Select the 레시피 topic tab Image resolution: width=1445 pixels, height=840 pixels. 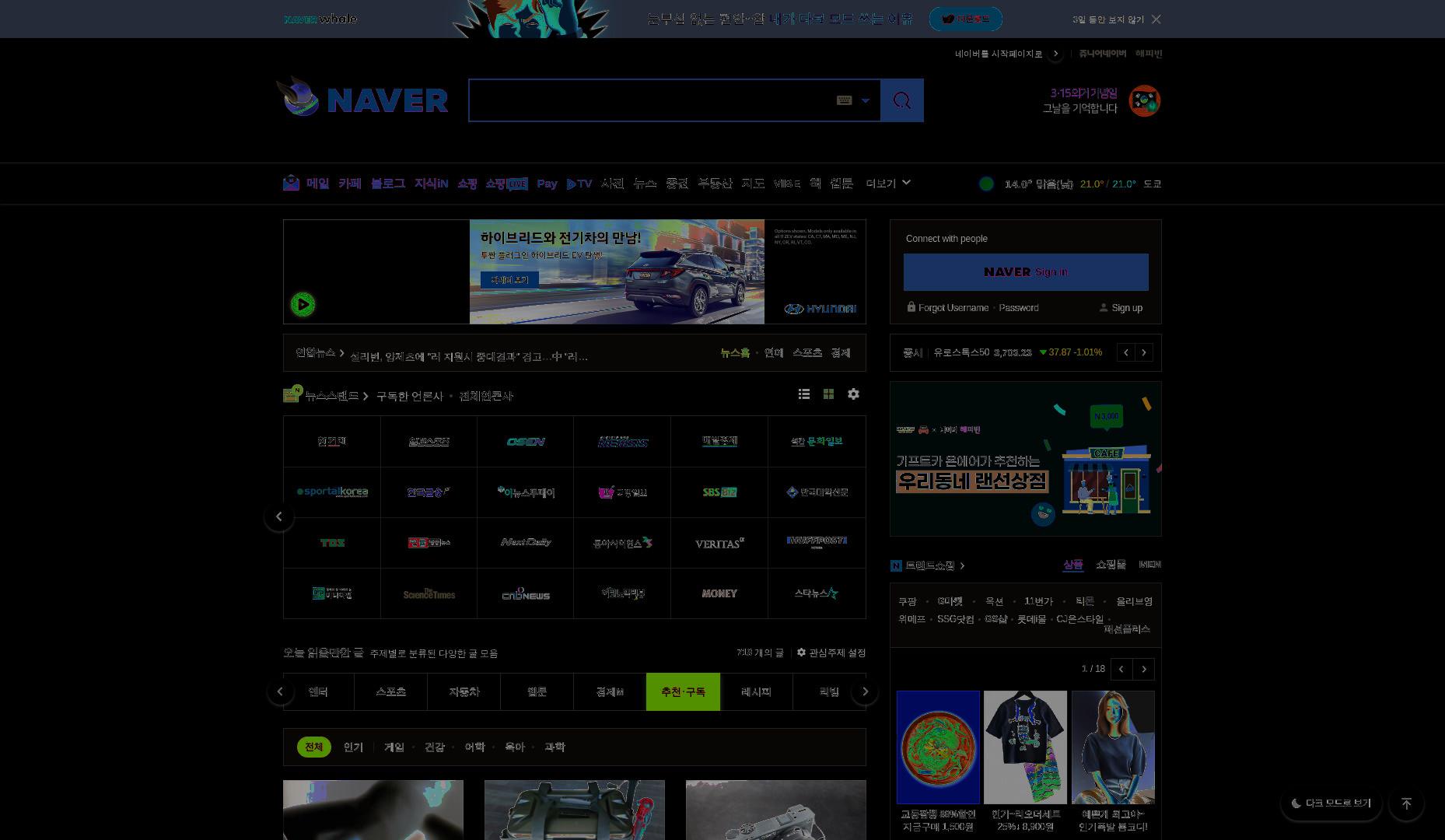(x=756, y=691)
